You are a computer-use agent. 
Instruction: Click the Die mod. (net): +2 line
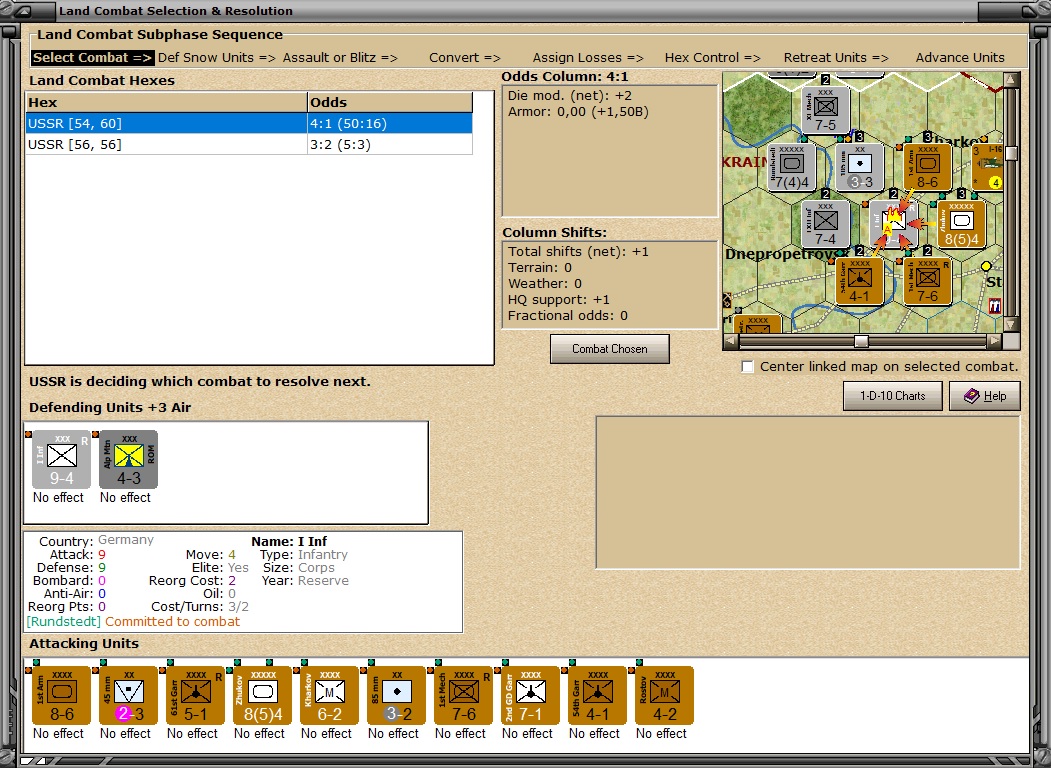(x=570, y=95)
